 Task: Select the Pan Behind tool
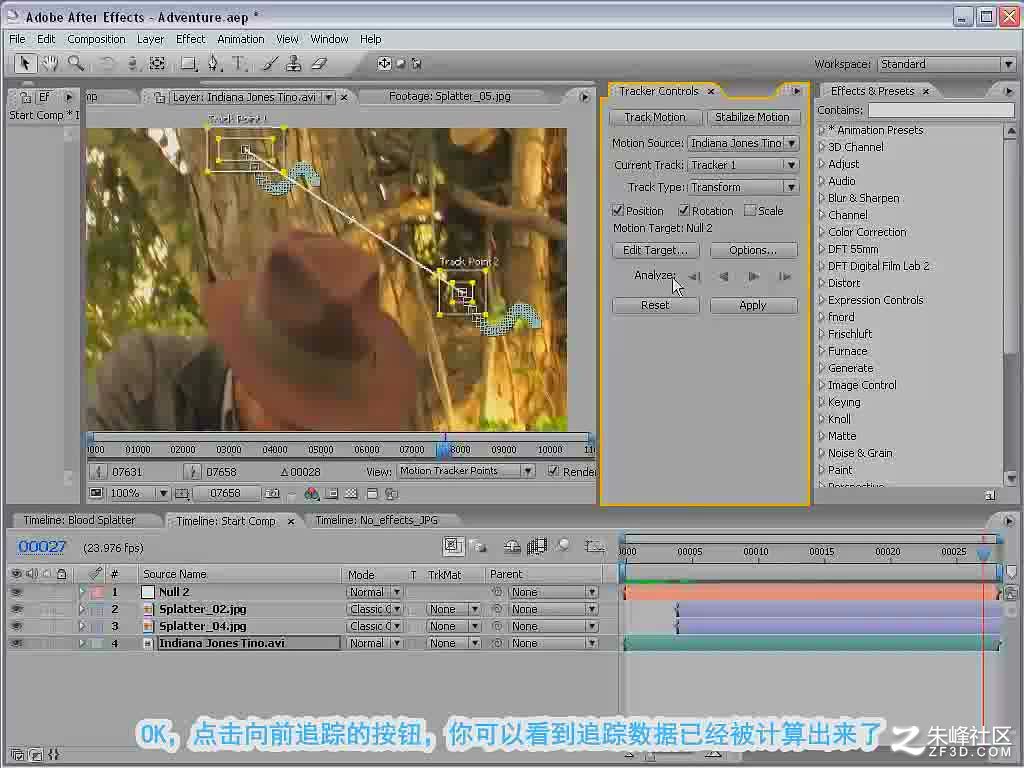(x=157, y=64)
